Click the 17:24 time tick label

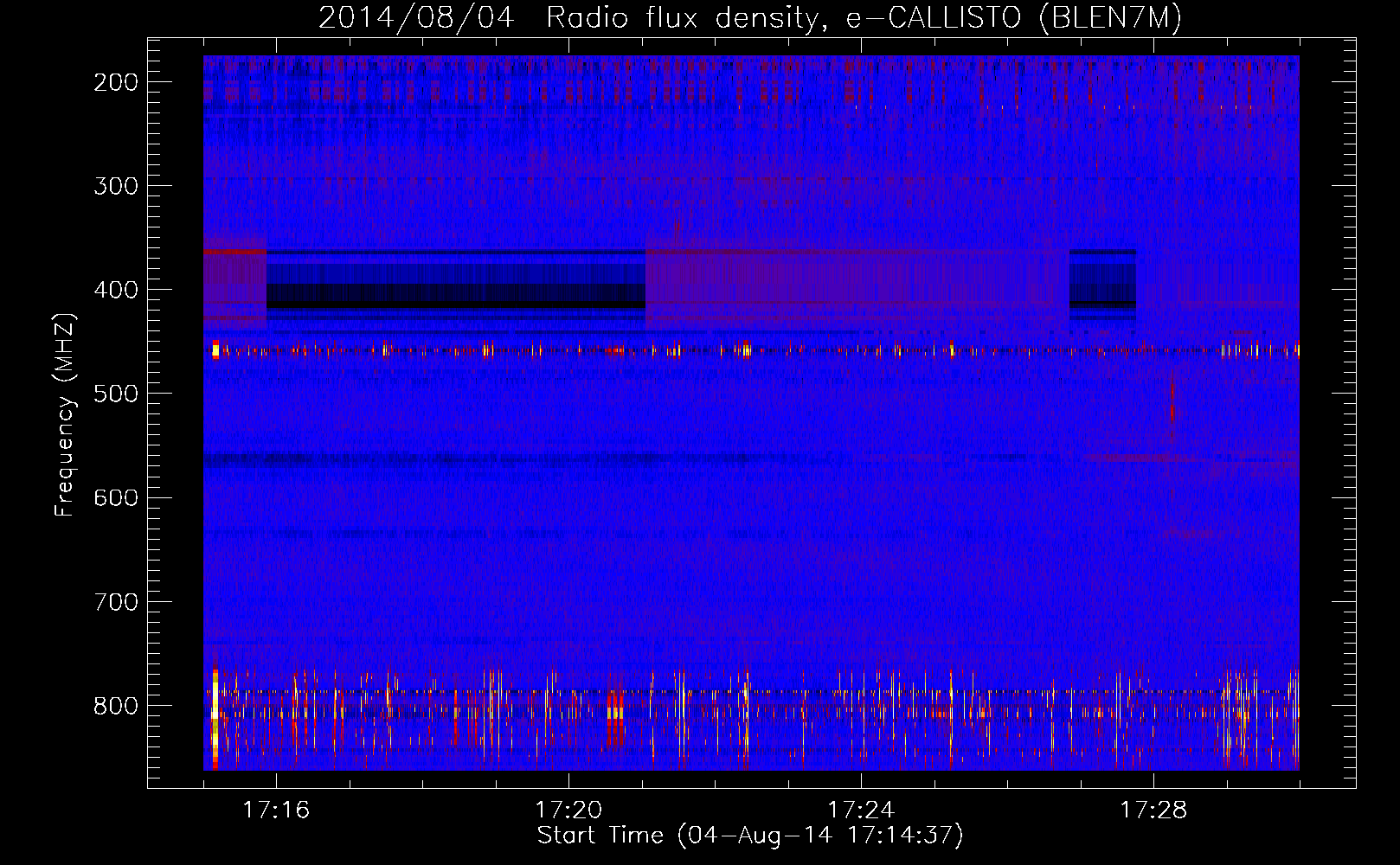coord(861,810)
